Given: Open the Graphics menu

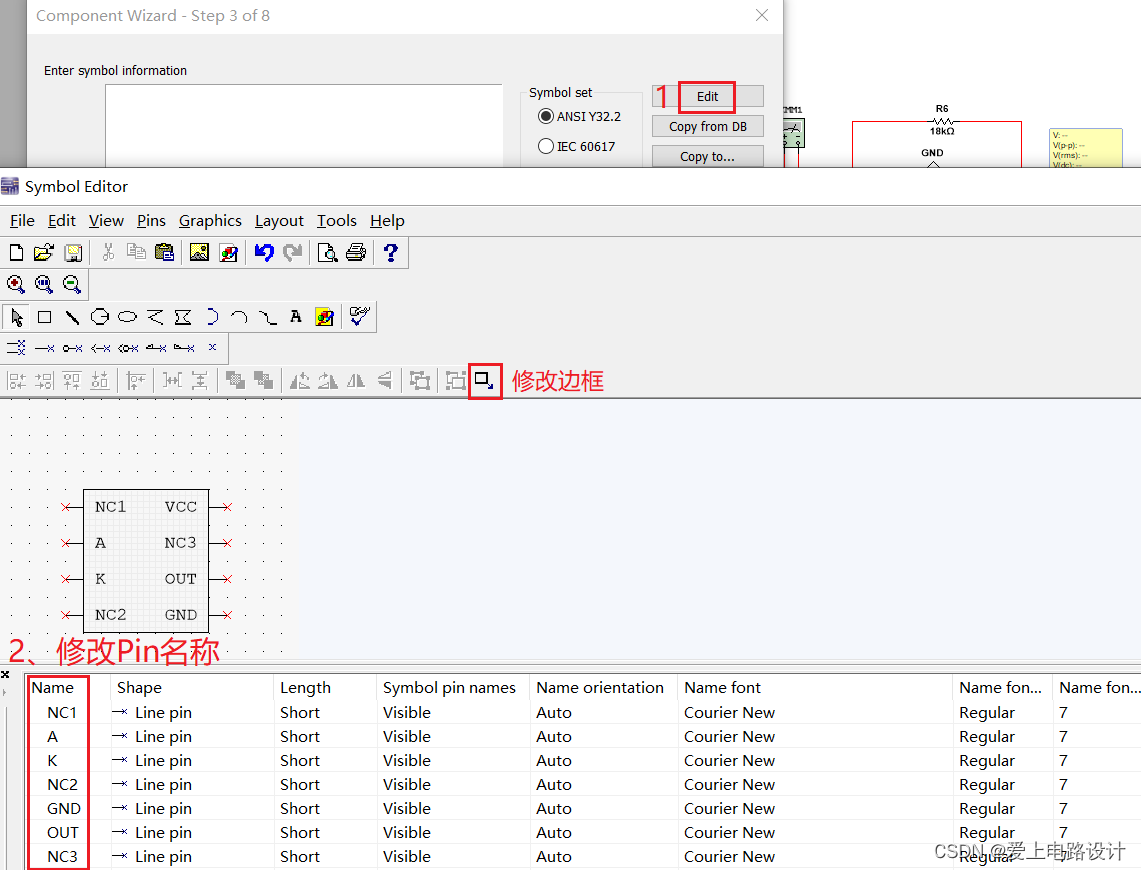Looking at the screenshot, I should click(x=210, y=220).
